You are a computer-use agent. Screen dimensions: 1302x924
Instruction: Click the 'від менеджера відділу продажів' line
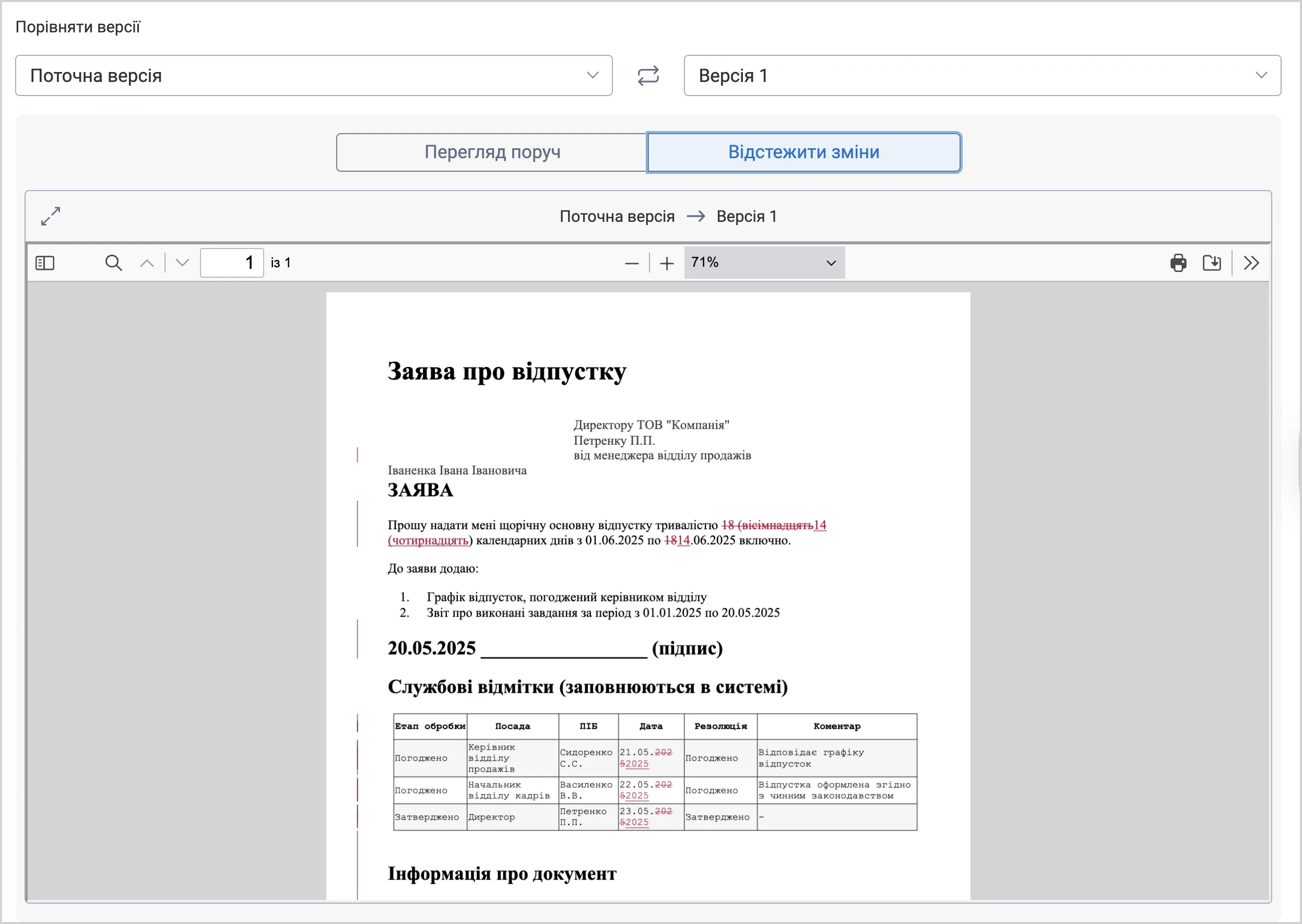[x=662, y=455]
